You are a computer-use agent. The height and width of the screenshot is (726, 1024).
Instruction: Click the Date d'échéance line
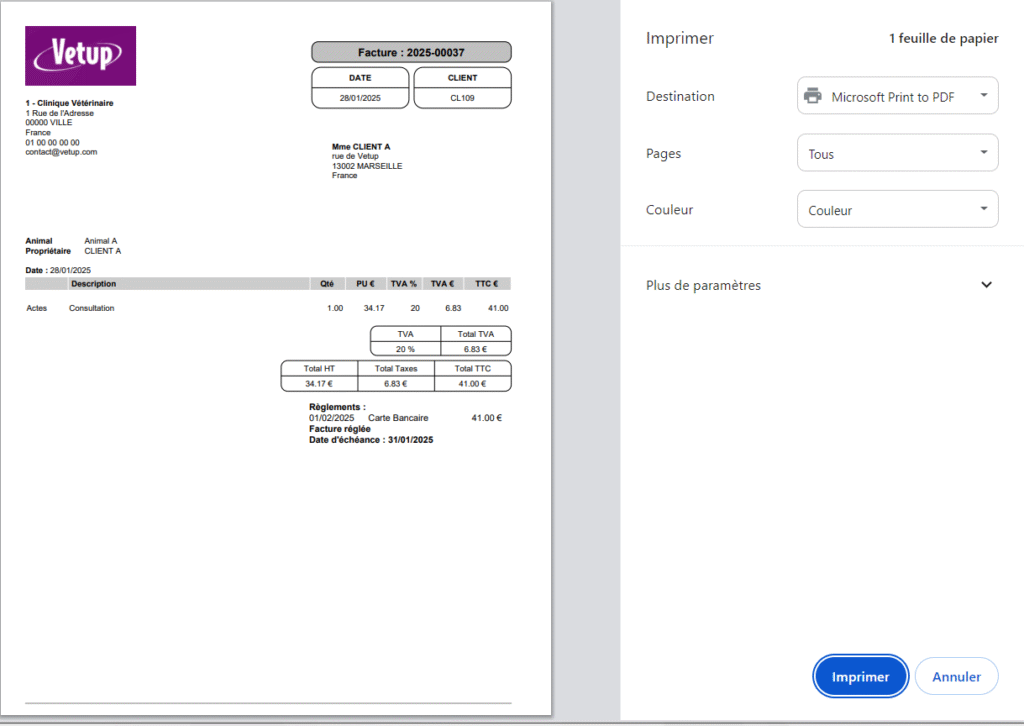(x=371, y=440)
